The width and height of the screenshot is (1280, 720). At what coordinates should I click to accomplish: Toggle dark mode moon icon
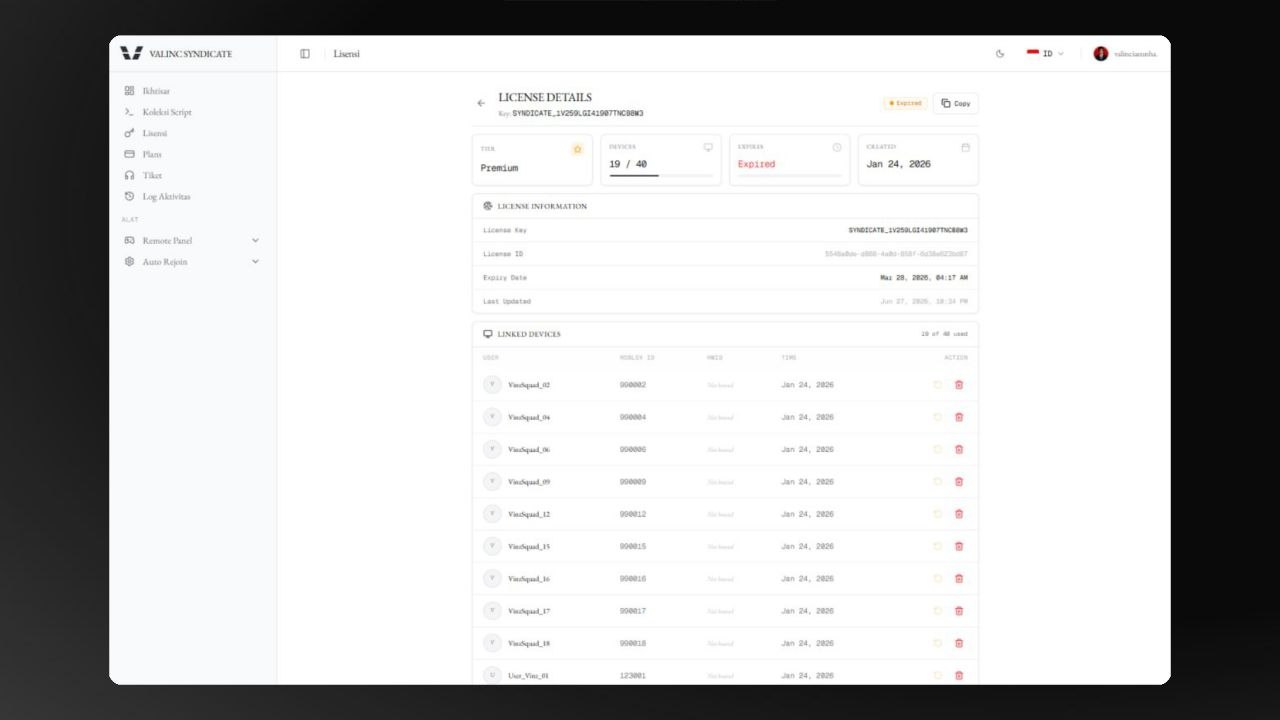[1000, 54]
